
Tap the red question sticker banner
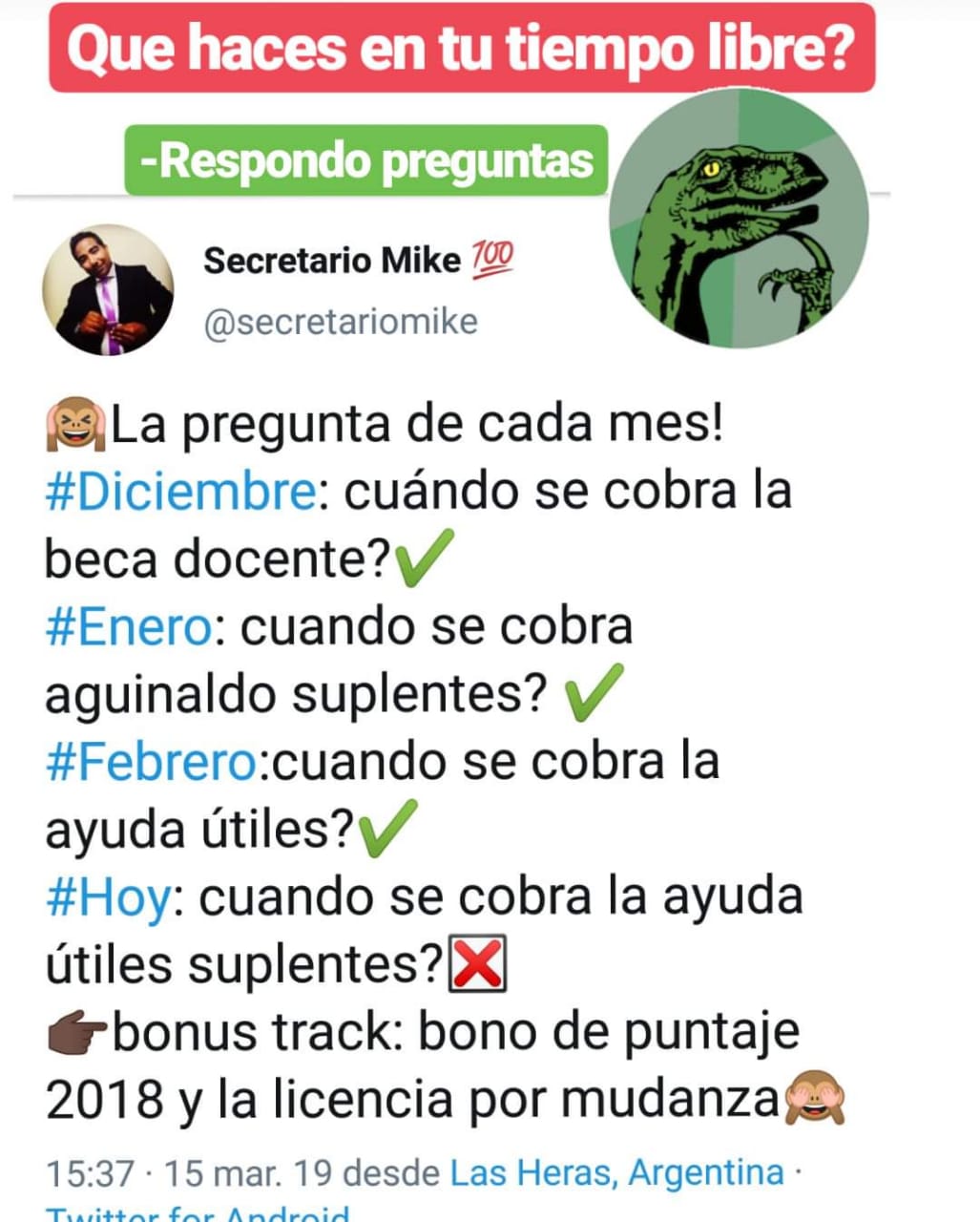[x=462, y=48]
